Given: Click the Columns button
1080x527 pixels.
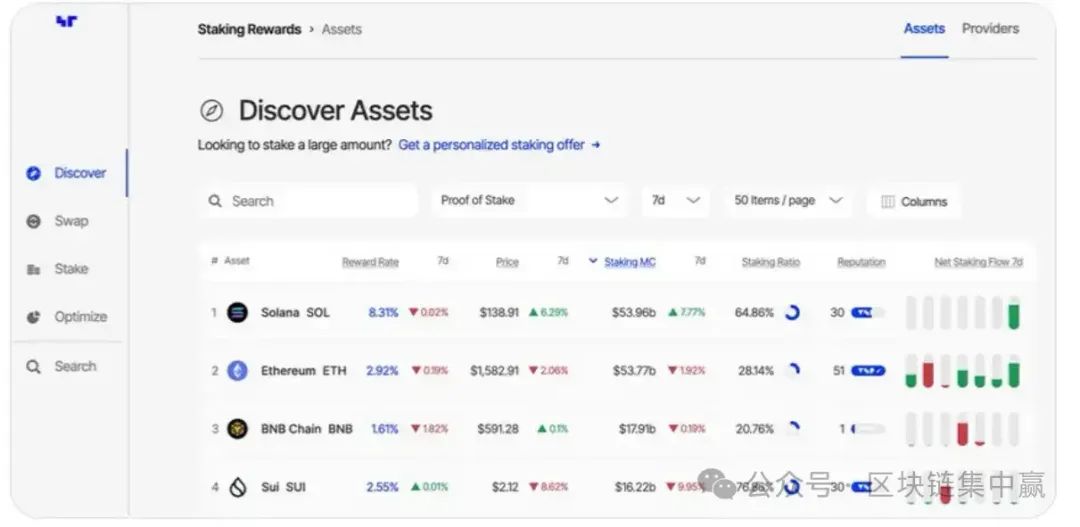Looking at the screenshot, I should pyautogui.click(x=913, y=201).
